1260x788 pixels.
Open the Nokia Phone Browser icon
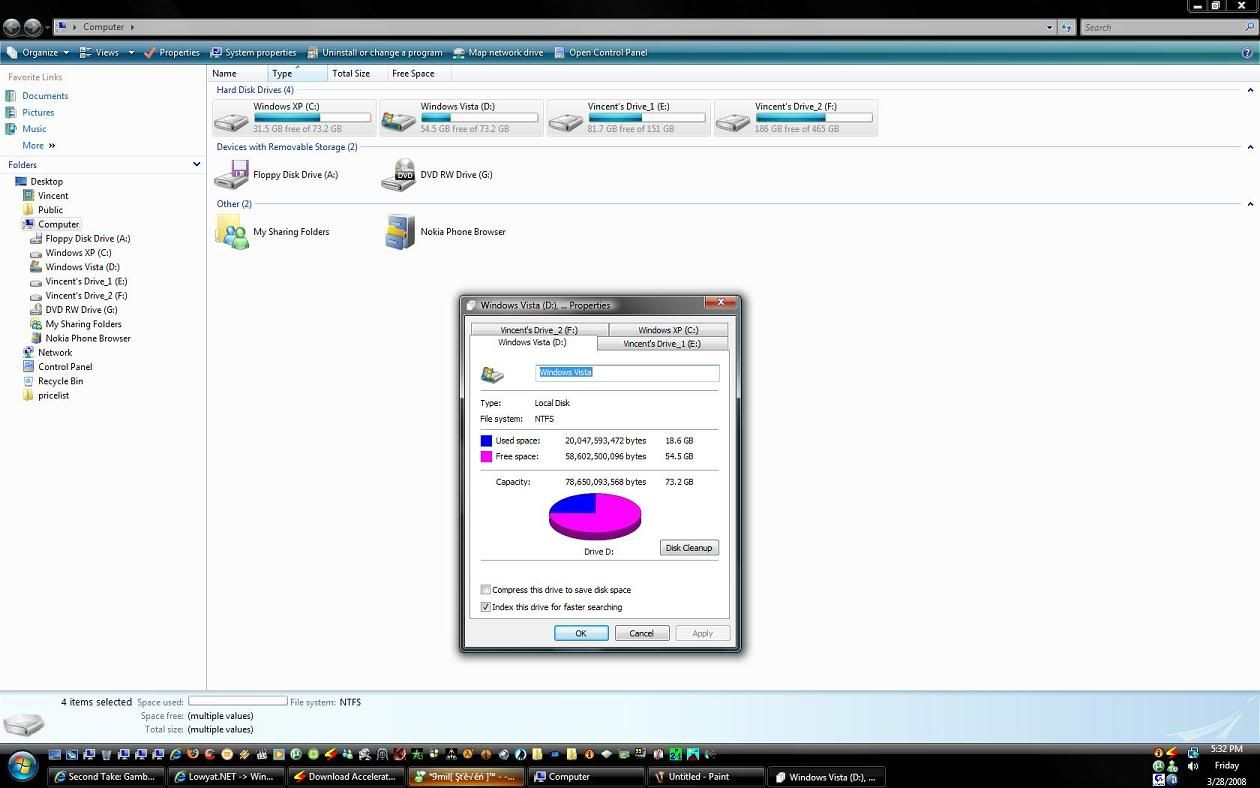pos(399,232)
